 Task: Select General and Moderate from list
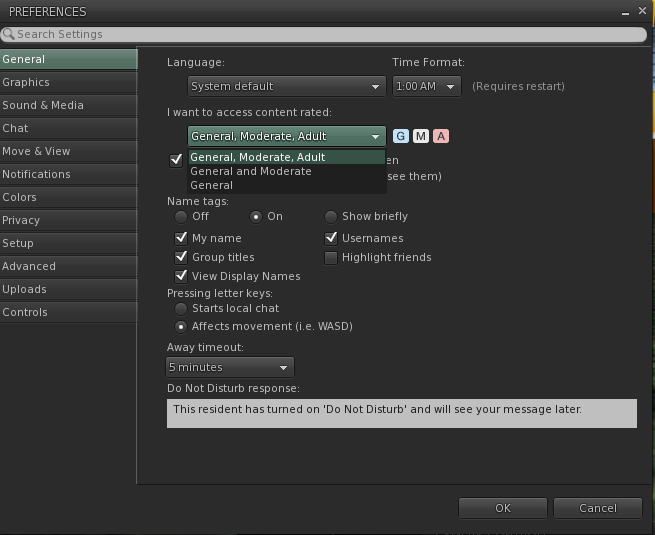(x=251, y=171)
